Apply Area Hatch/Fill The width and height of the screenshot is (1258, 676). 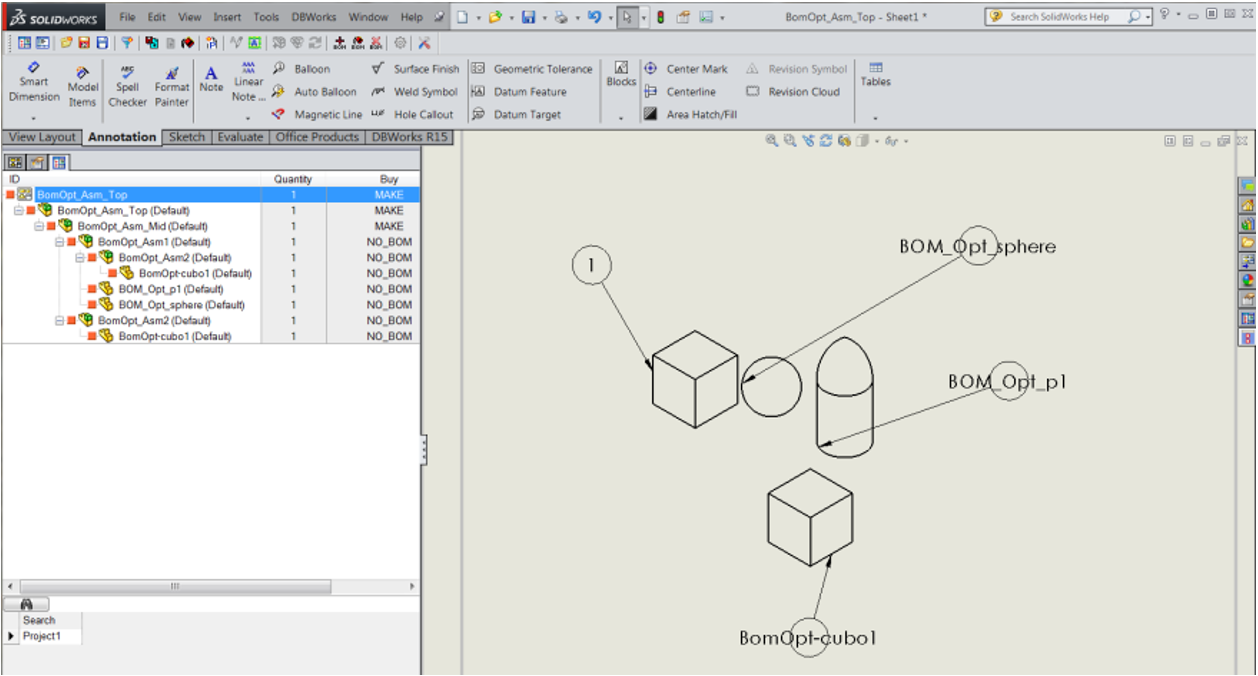690,115
